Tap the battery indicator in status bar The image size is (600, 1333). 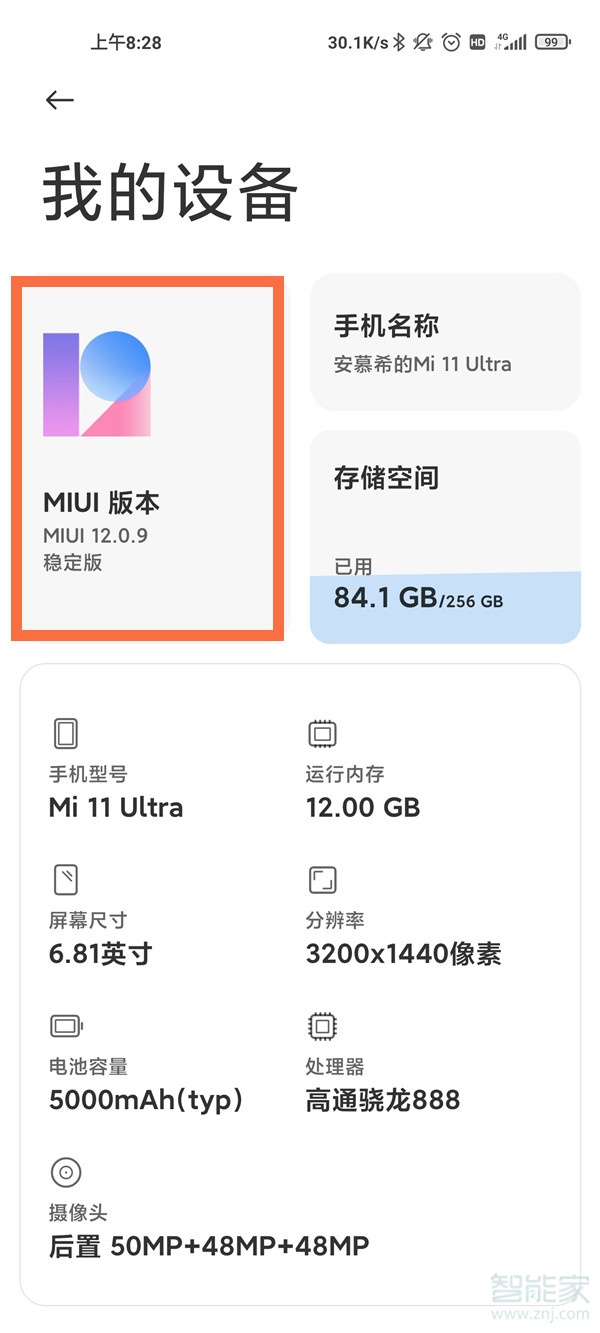pyautogui.click(x=553, y=42)
